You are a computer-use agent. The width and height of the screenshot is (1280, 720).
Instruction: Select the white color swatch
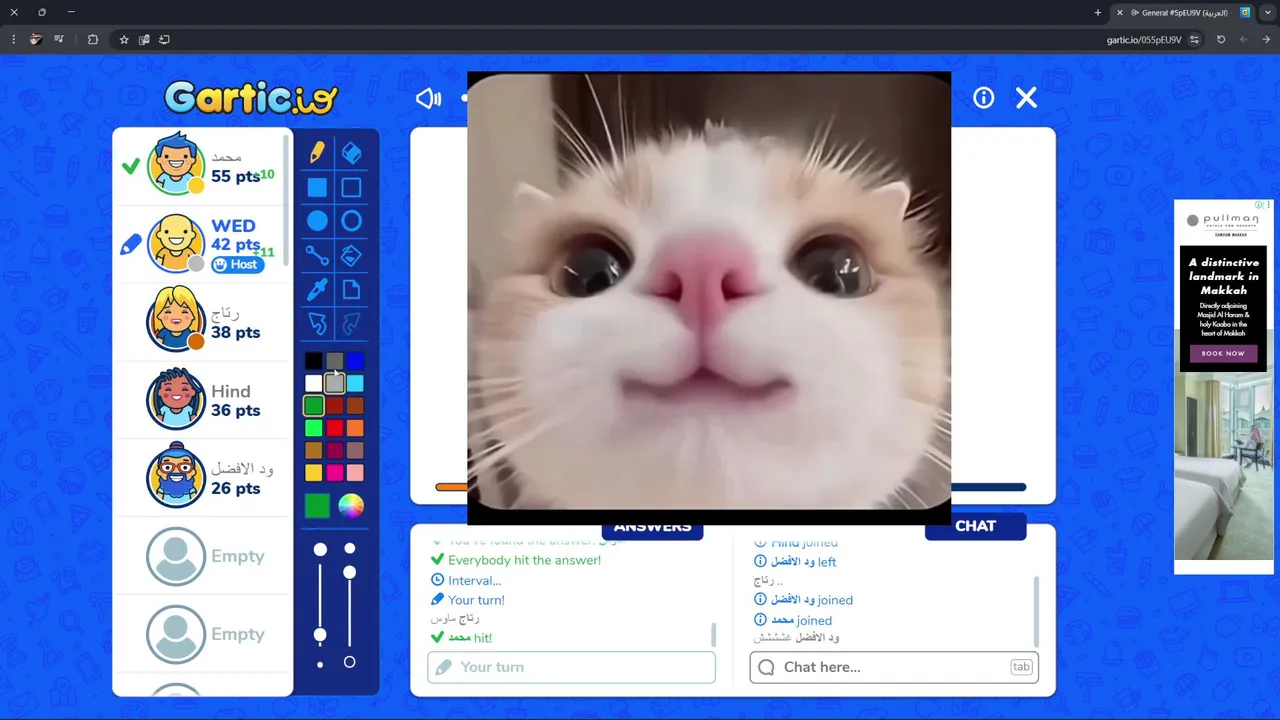[x=314, y=383]
